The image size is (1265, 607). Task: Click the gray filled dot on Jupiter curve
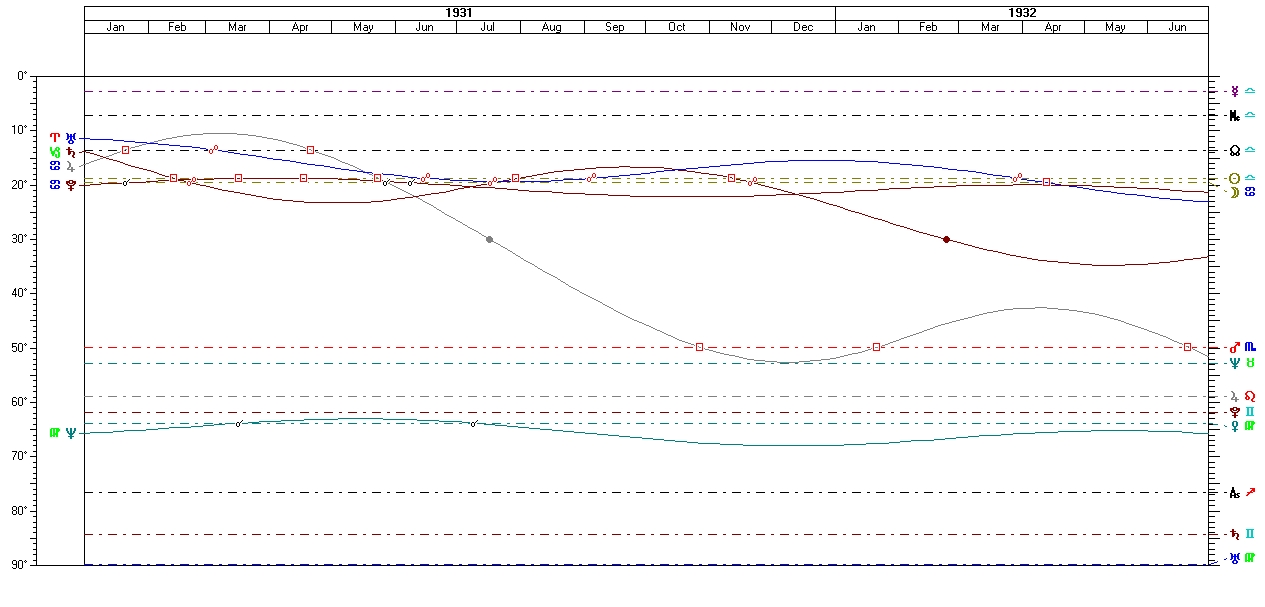click(x=489, y=239)
